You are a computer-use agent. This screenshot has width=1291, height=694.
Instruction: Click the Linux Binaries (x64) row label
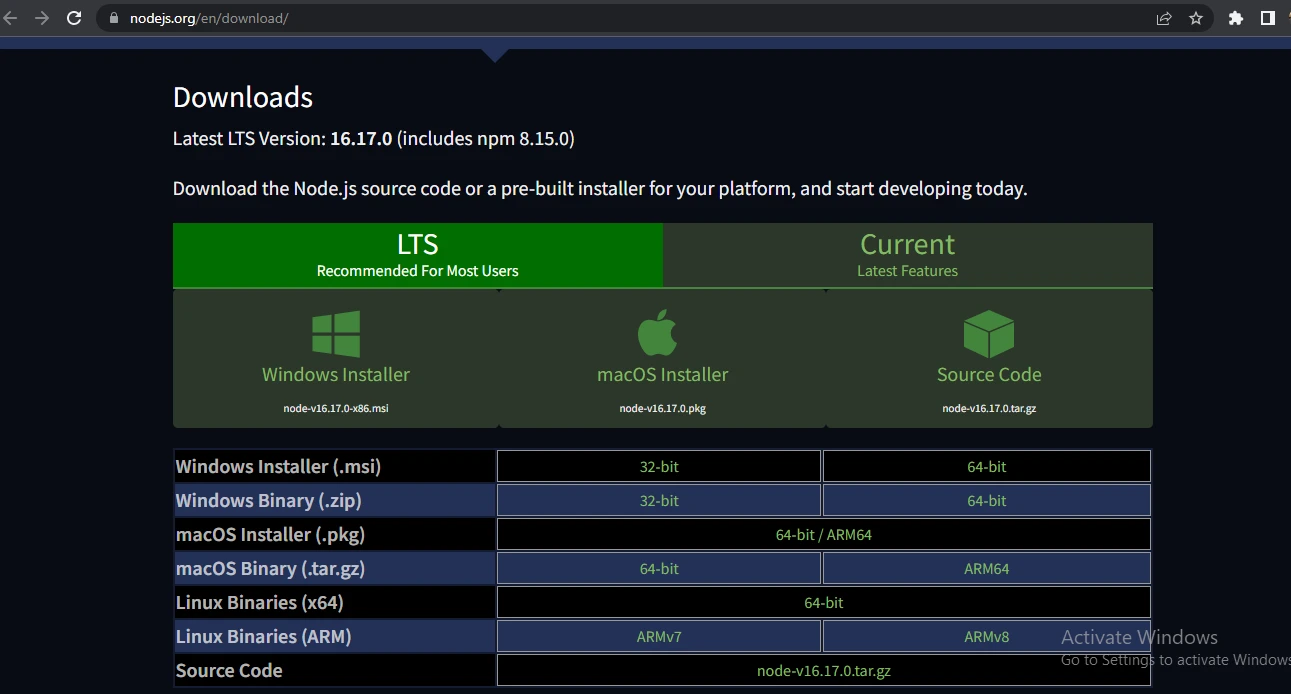coord(259,603)
